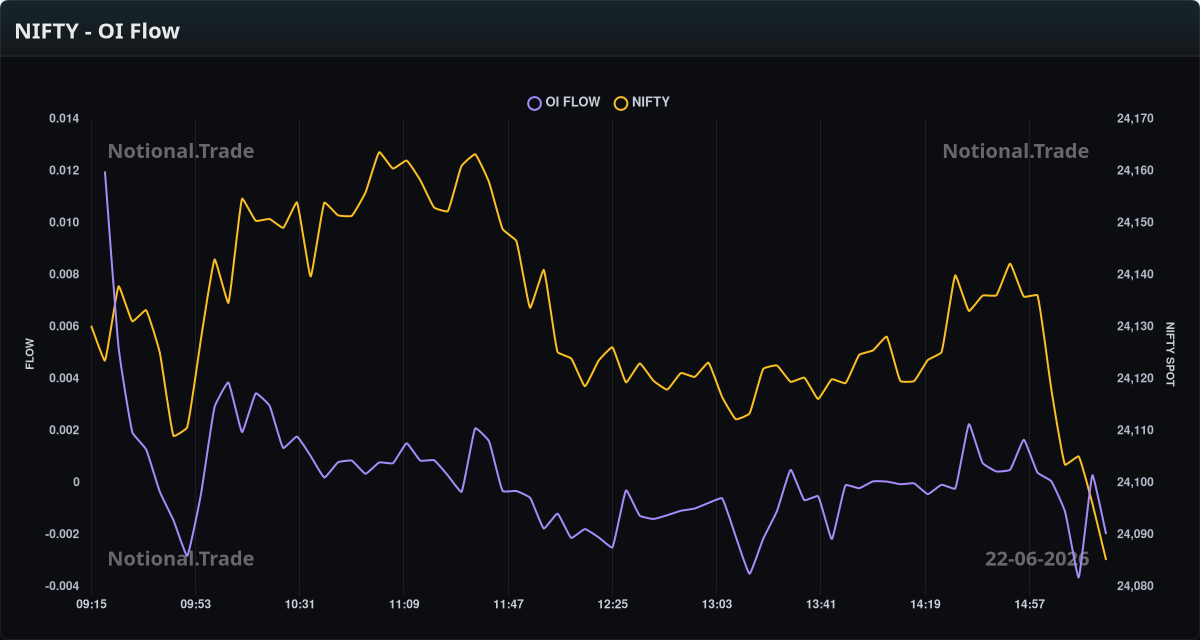Click the 24,160 NIFTY spot axis value
Viewport: 1200px width, 640px height.
coord(1135,171)
